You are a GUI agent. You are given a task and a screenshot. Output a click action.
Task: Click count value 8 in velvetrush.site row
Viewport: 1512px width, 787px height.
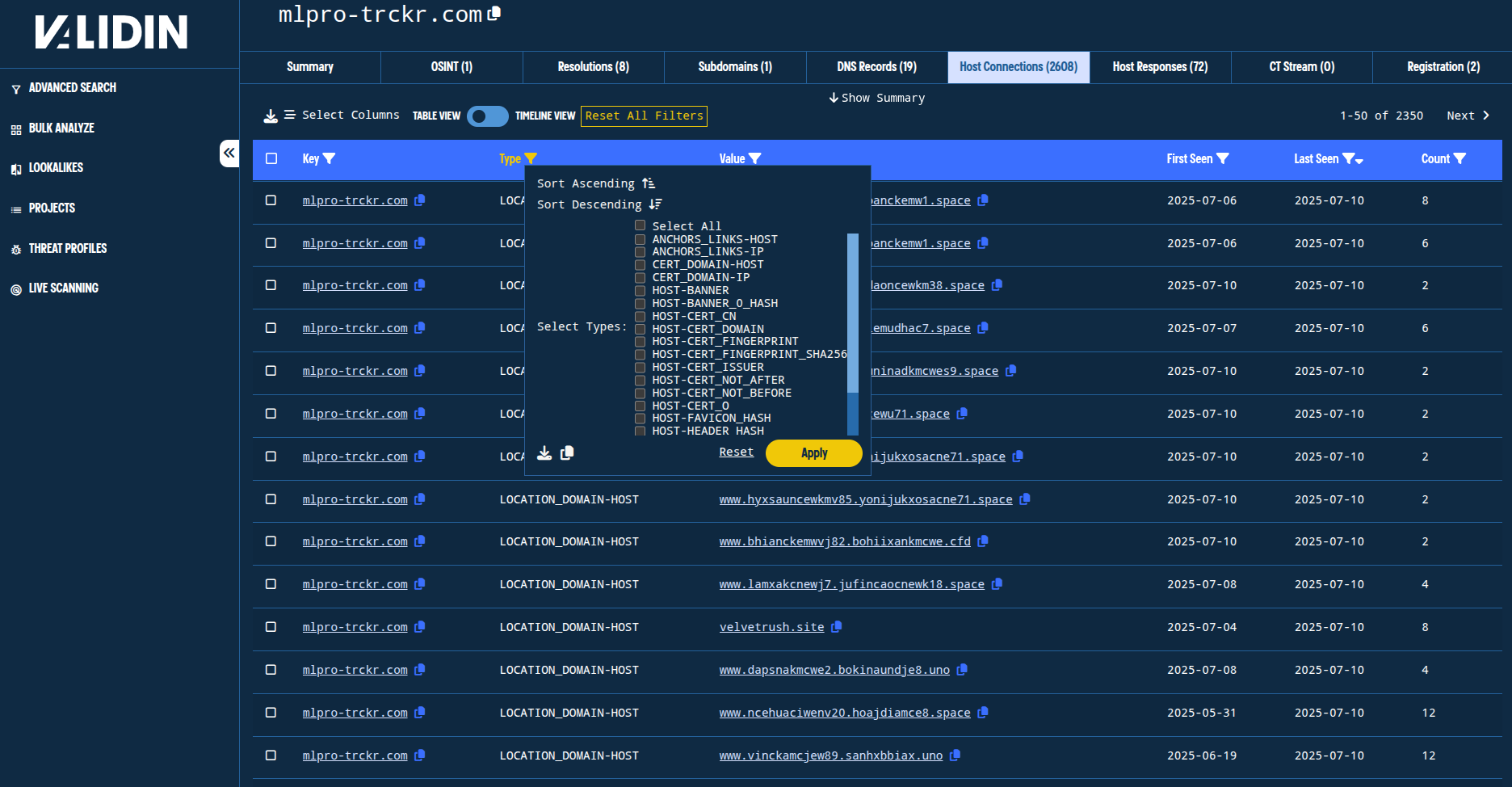click(1425, 627)
